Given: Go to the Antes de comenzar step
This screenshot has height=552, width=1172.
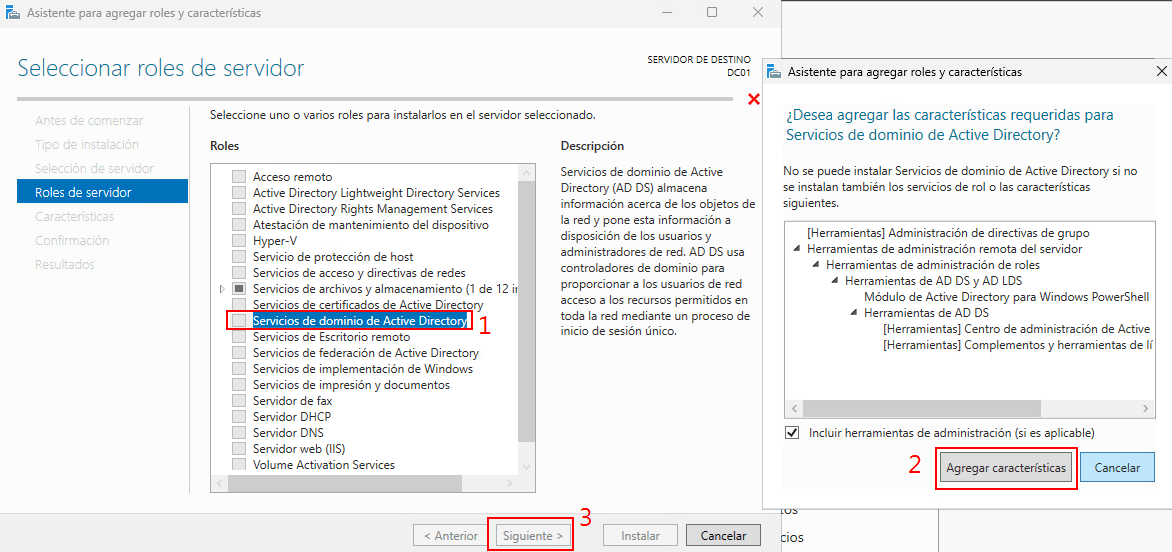Looking at the screenshot, I should [89, 120].
